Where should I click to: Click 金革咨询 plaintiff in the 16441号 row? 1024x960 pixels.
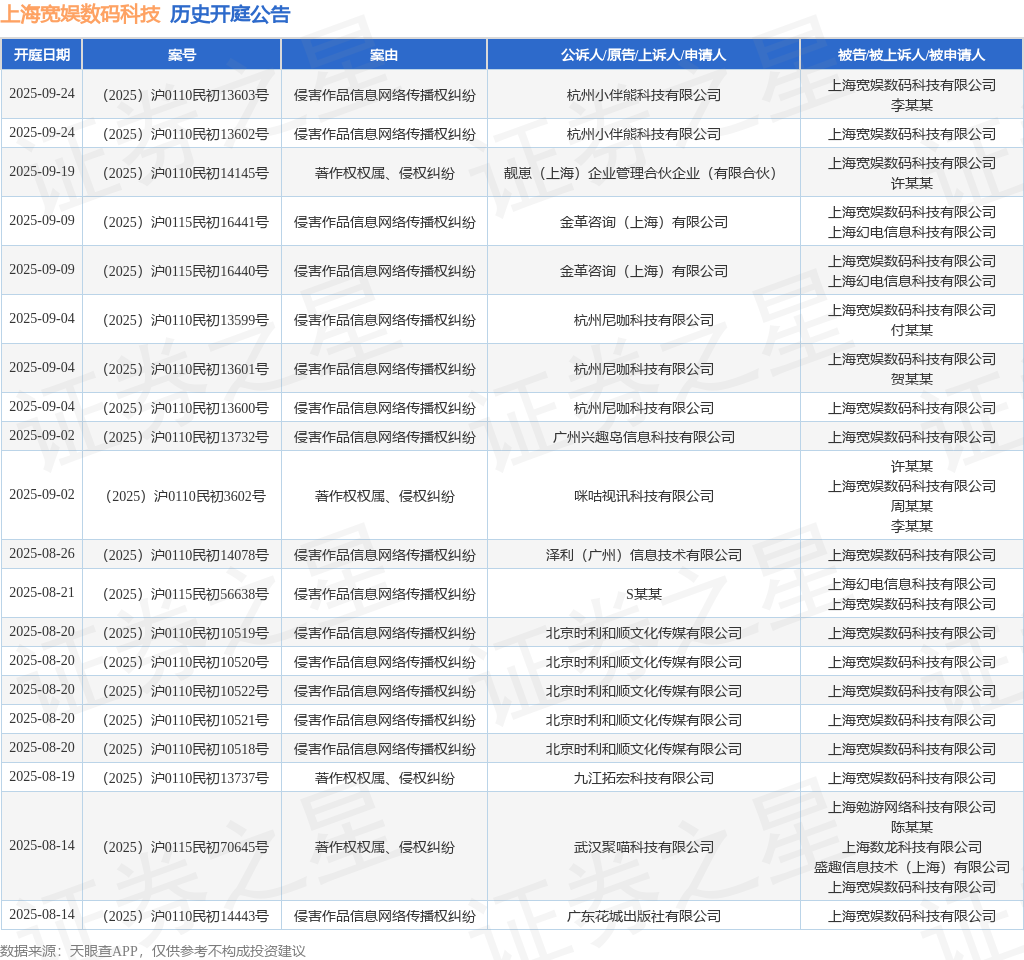pos(643,223)
